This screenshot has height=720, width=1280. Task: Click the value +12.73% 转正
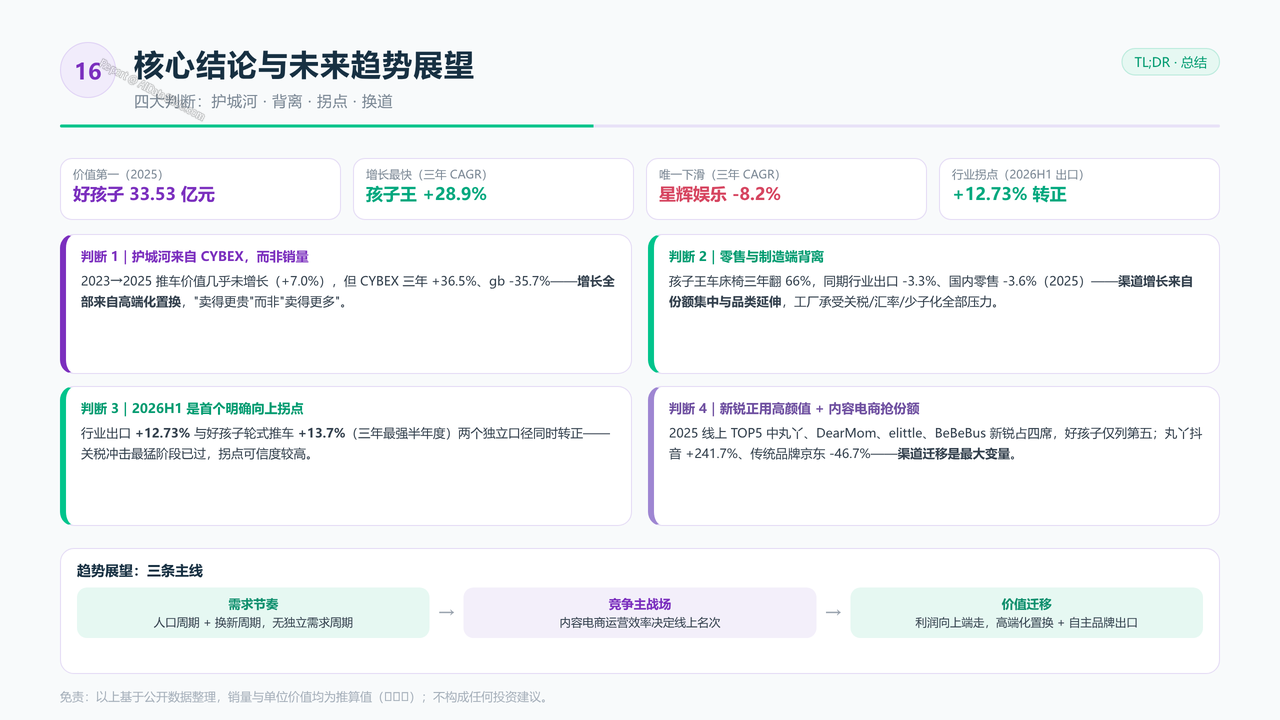[1009, 194]
